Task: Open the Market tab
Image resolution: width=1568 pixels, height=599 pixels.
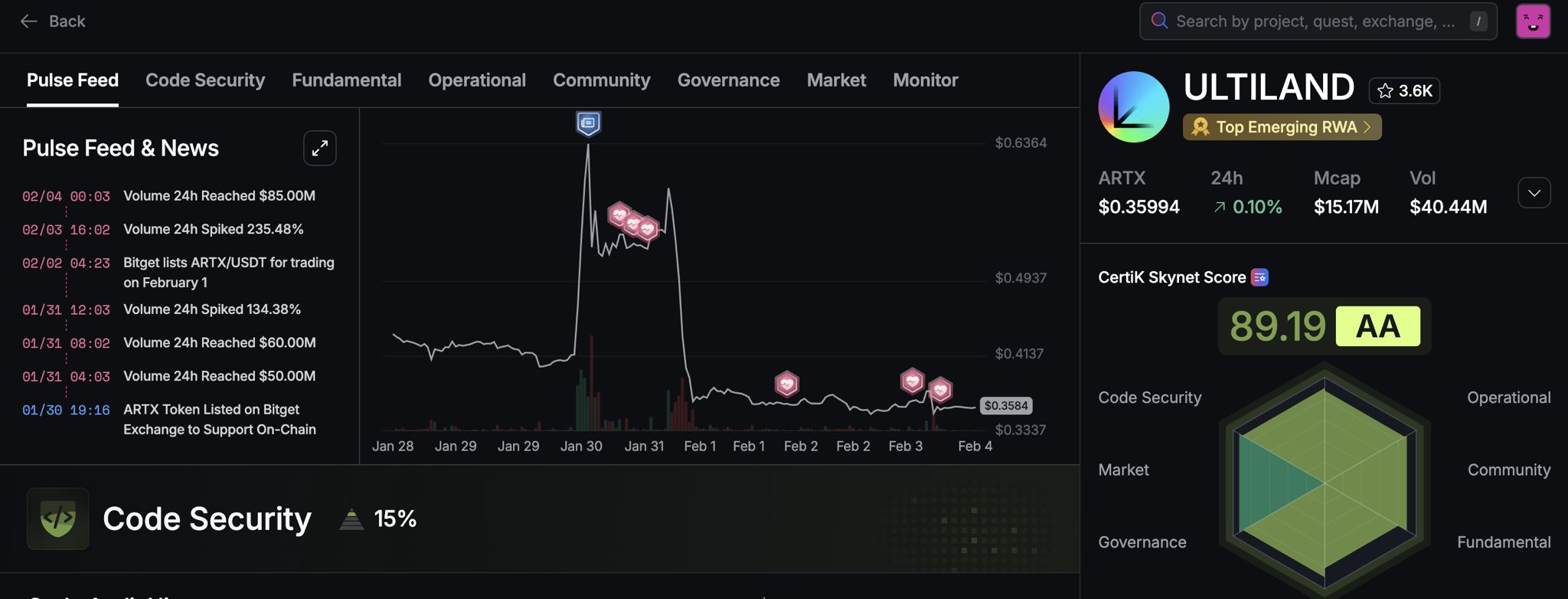Action: click(837, 80)
